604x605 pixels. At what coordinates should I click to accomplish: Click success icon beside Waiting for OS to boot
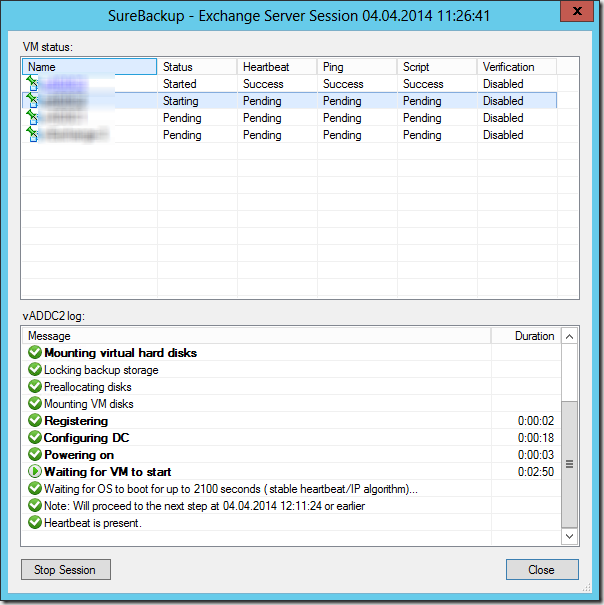click(x=35, y=488)
